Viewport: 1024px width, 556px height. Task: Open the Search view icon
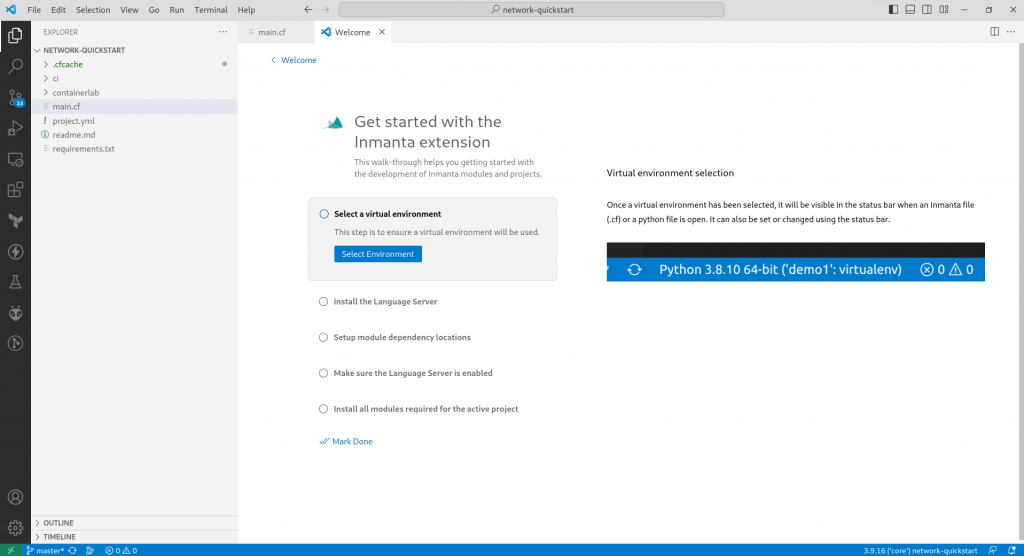coord(15,66)
